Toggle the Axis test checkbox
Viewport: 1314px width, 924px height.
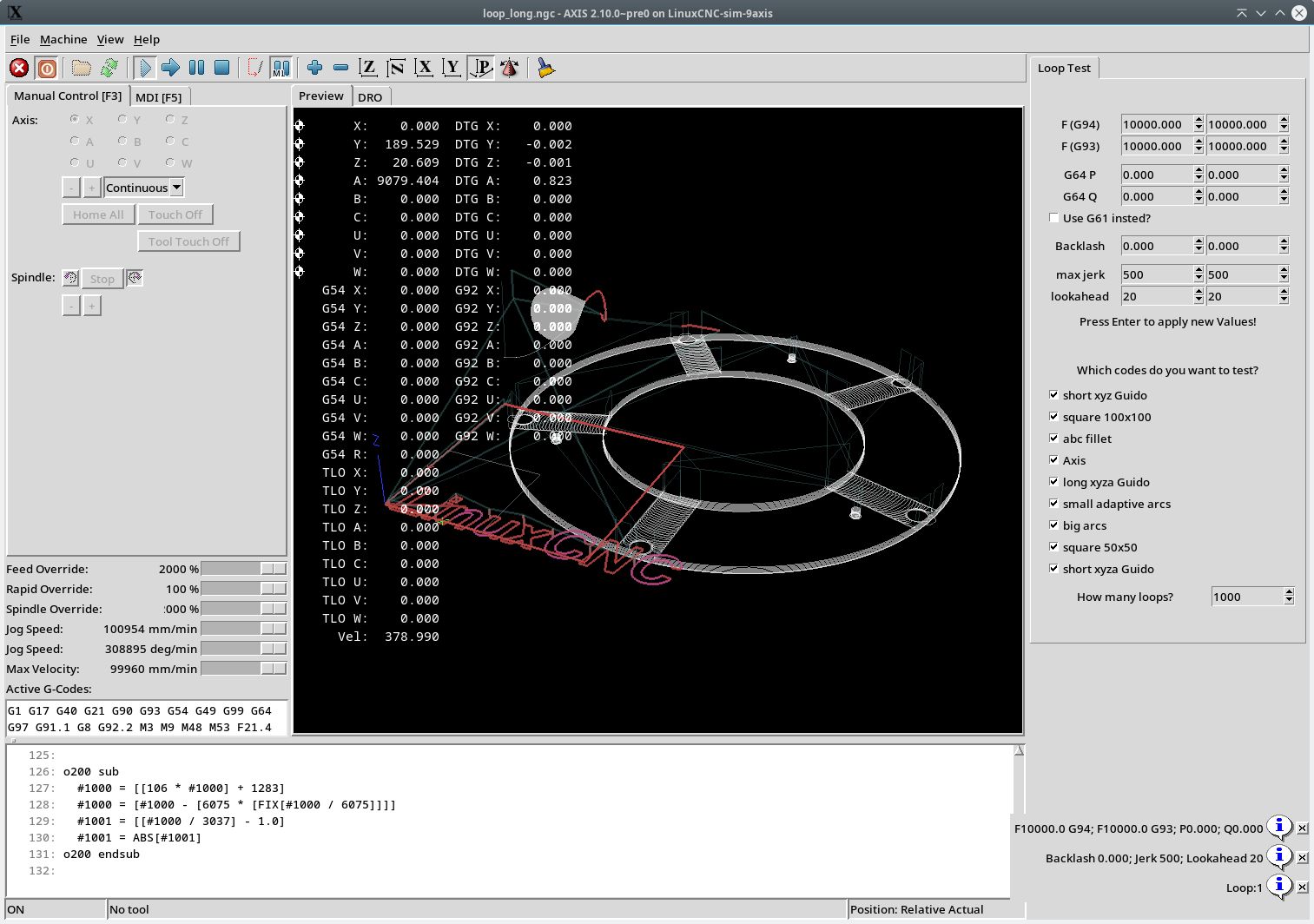[x=1053, y=460]
